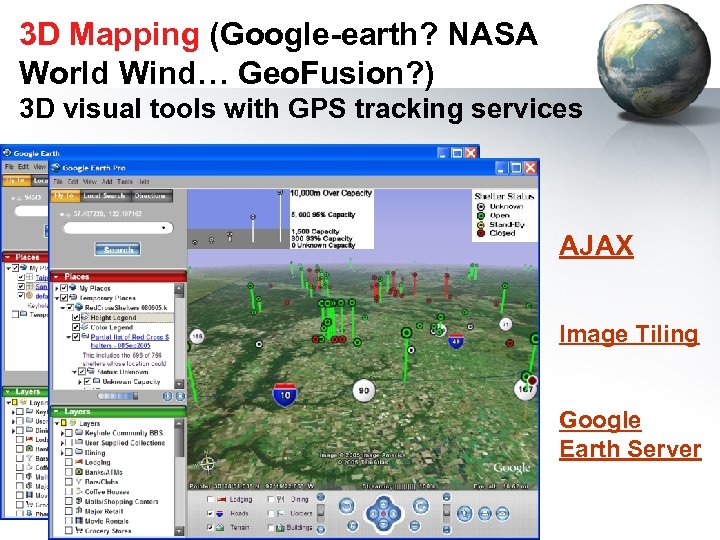Click the Search button in the Fly To panel
This screenshot has height=540, width=720.
(118, 250)
